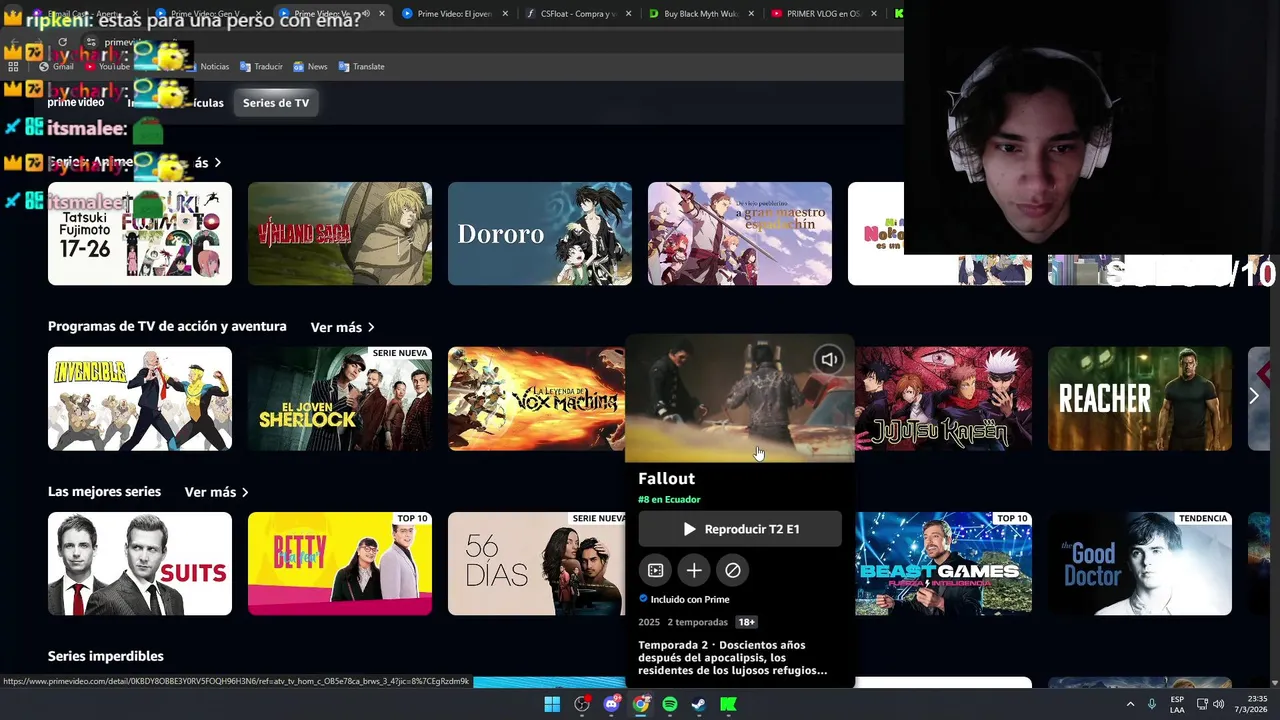Focus Chrome from the taskbar

(x=641, y=704)
